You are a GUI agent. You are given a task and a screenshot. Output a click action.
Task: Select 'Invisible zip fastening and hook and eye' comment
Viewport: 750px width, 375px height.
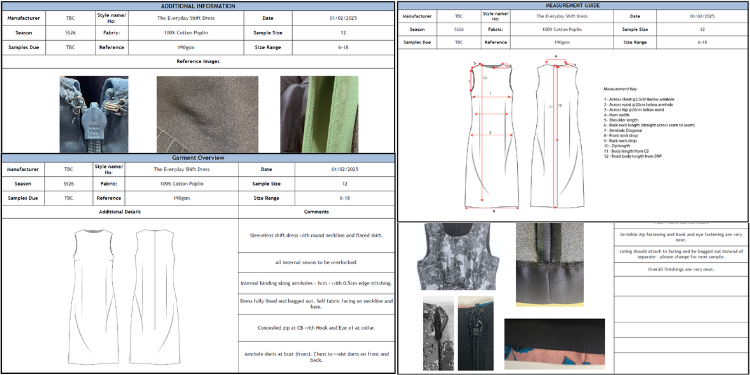(681, 238)
